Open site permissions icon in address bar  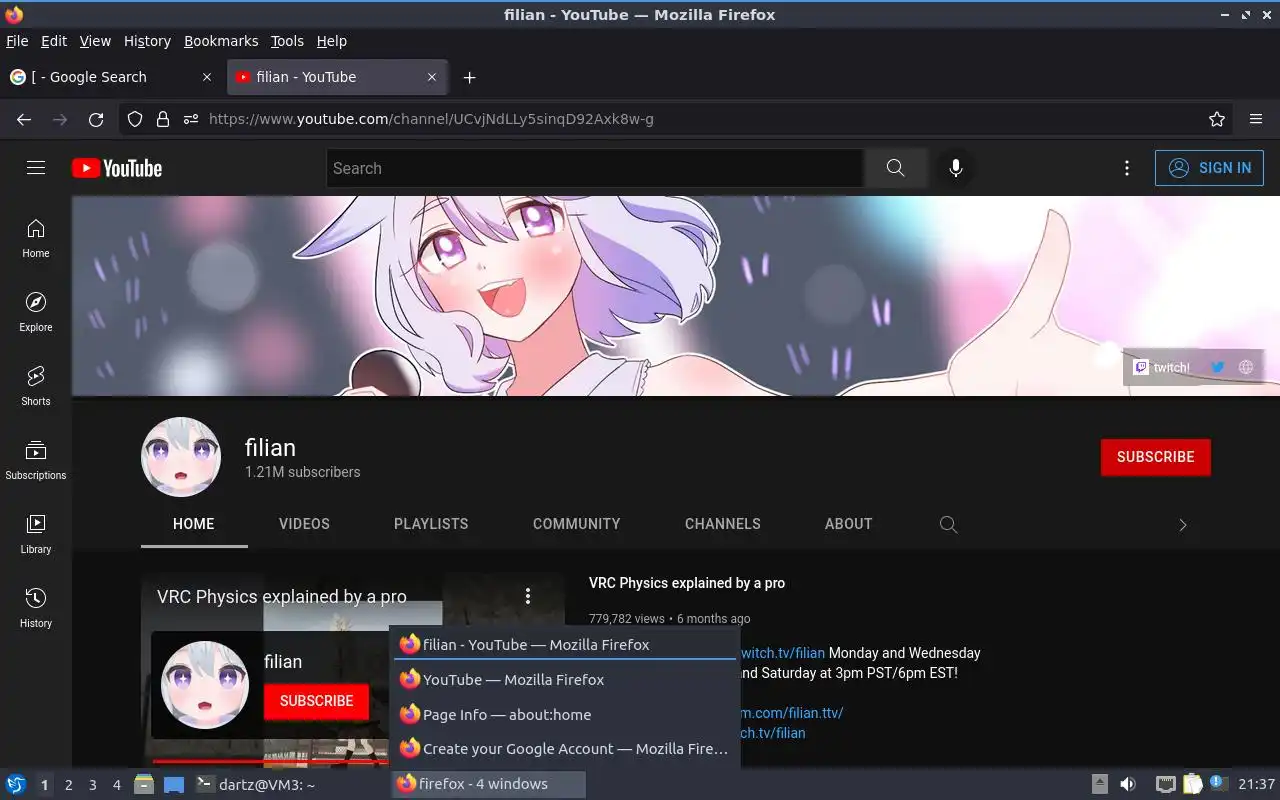191,119
